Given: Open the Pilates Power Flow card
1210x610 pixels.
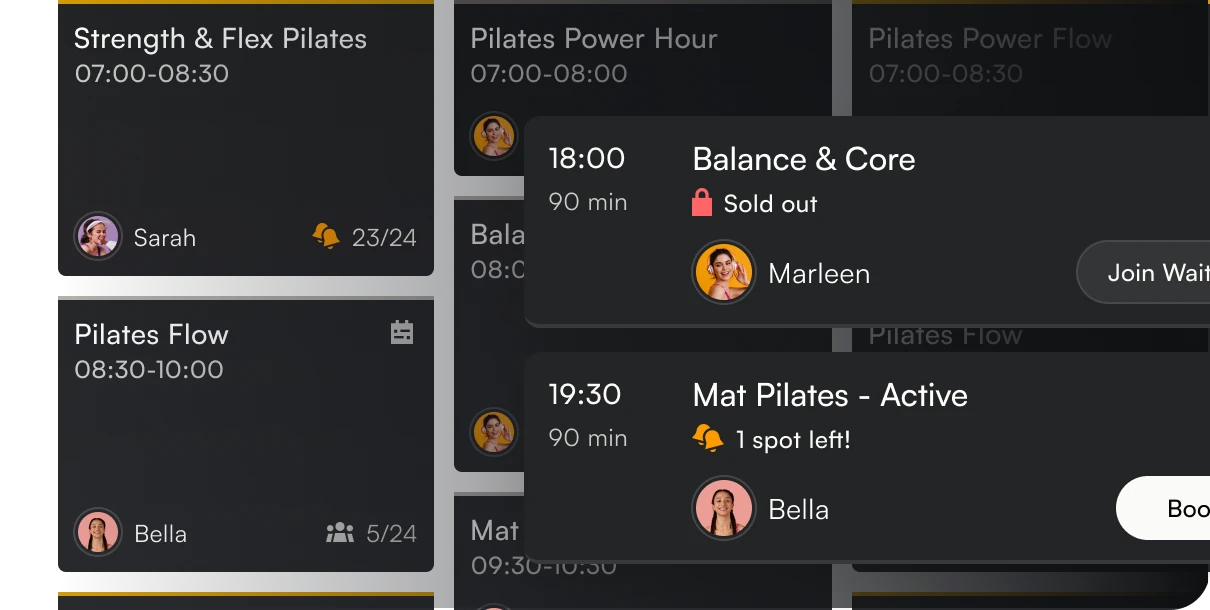Looking at the screenshot, I should (x=989, y=39).
